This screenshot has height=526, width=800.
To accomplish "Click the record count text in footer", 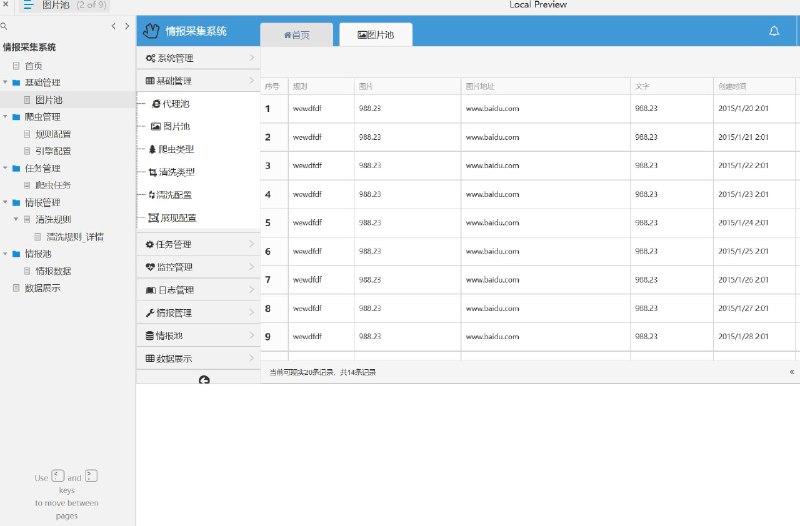I will pyautogui.click(x=322, y=372).
